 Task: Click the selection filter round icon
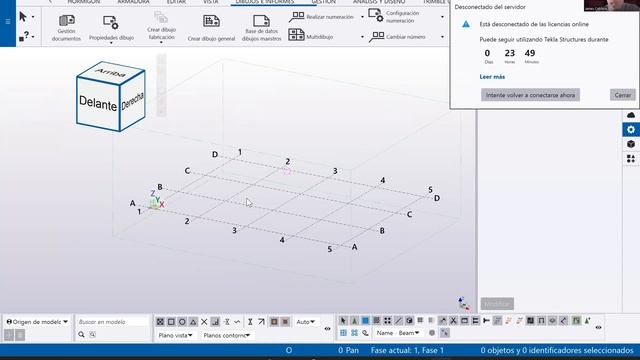click(432, 333)
